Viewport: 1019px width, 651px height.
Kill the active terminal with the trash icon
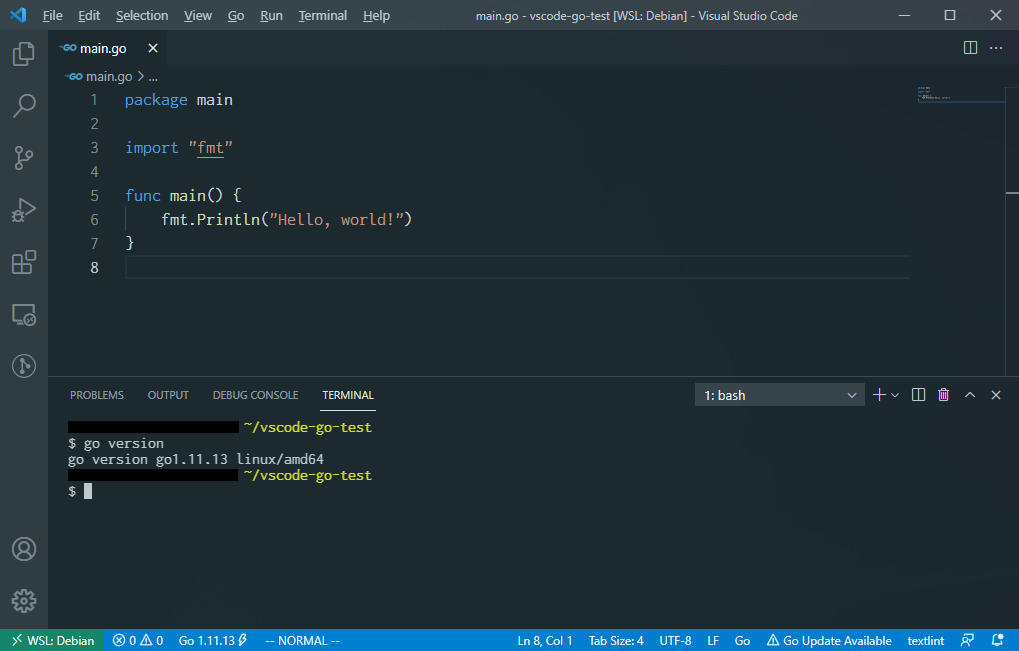[943, 394]
